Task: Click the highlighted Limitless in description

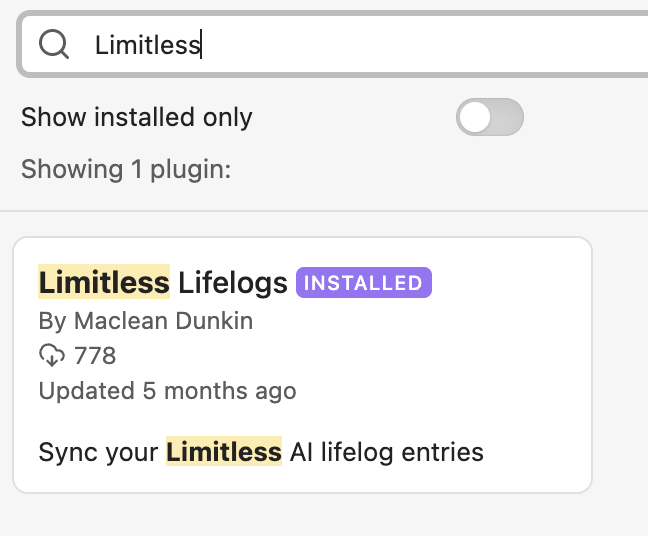Action: 224,452
